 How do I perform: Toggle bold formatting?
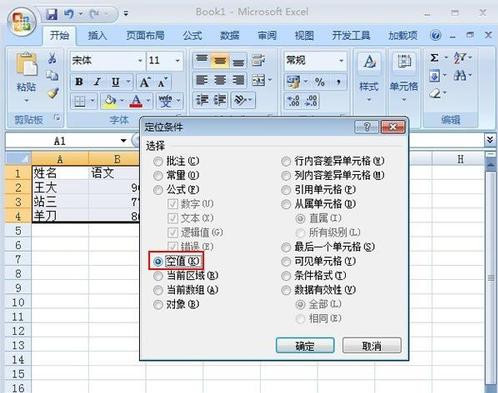click(79, 82)
